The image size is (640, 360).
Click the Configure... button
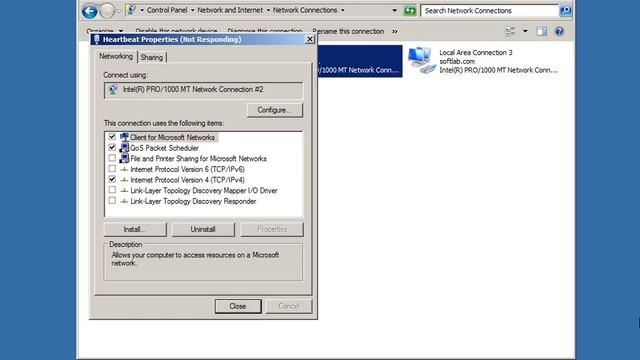[x=274, y=110]
